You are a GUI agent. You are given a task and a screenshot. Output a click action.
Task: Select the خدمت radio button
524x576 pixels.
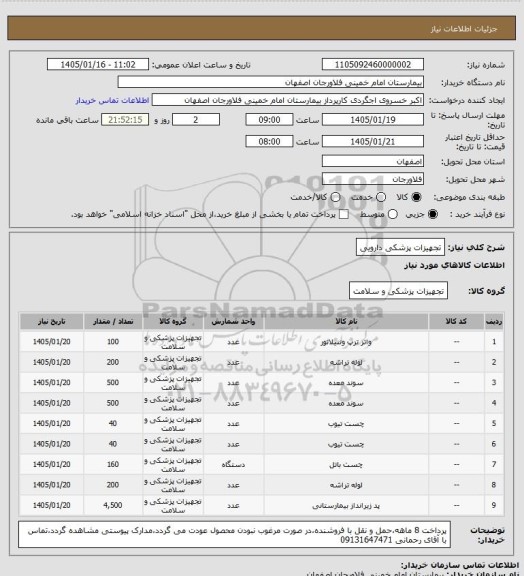(381, 197)
